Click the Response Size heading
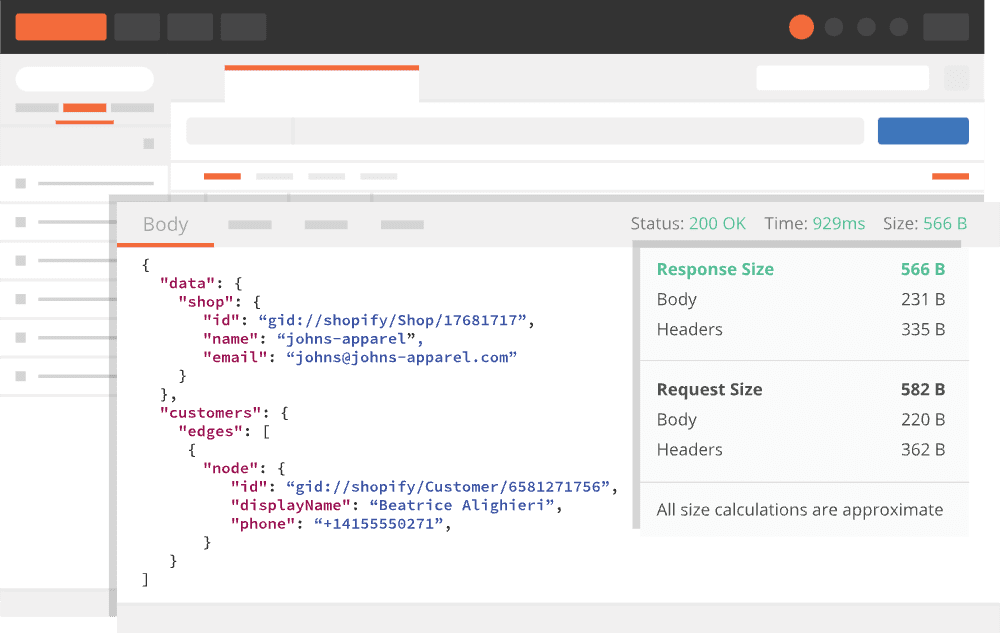 715,270
